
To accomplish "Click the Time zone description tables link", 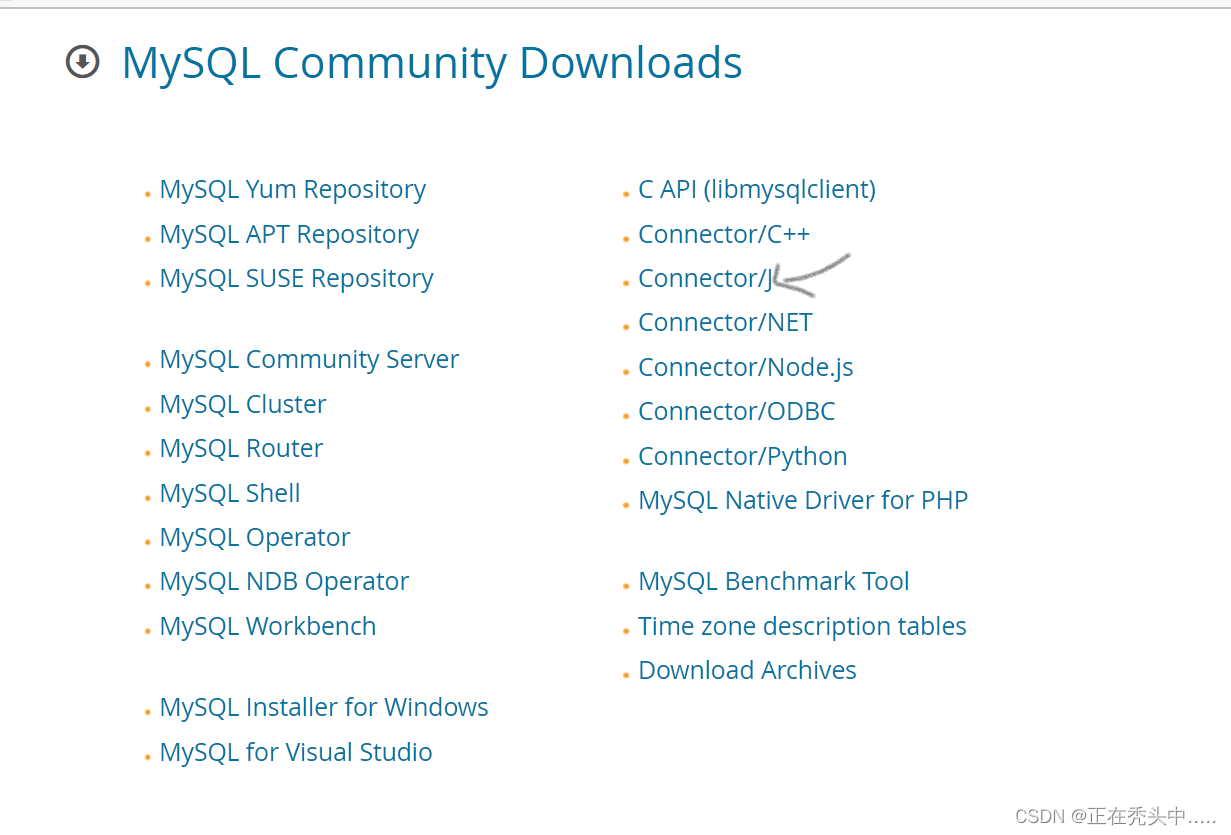I will [x=802, y=626].
